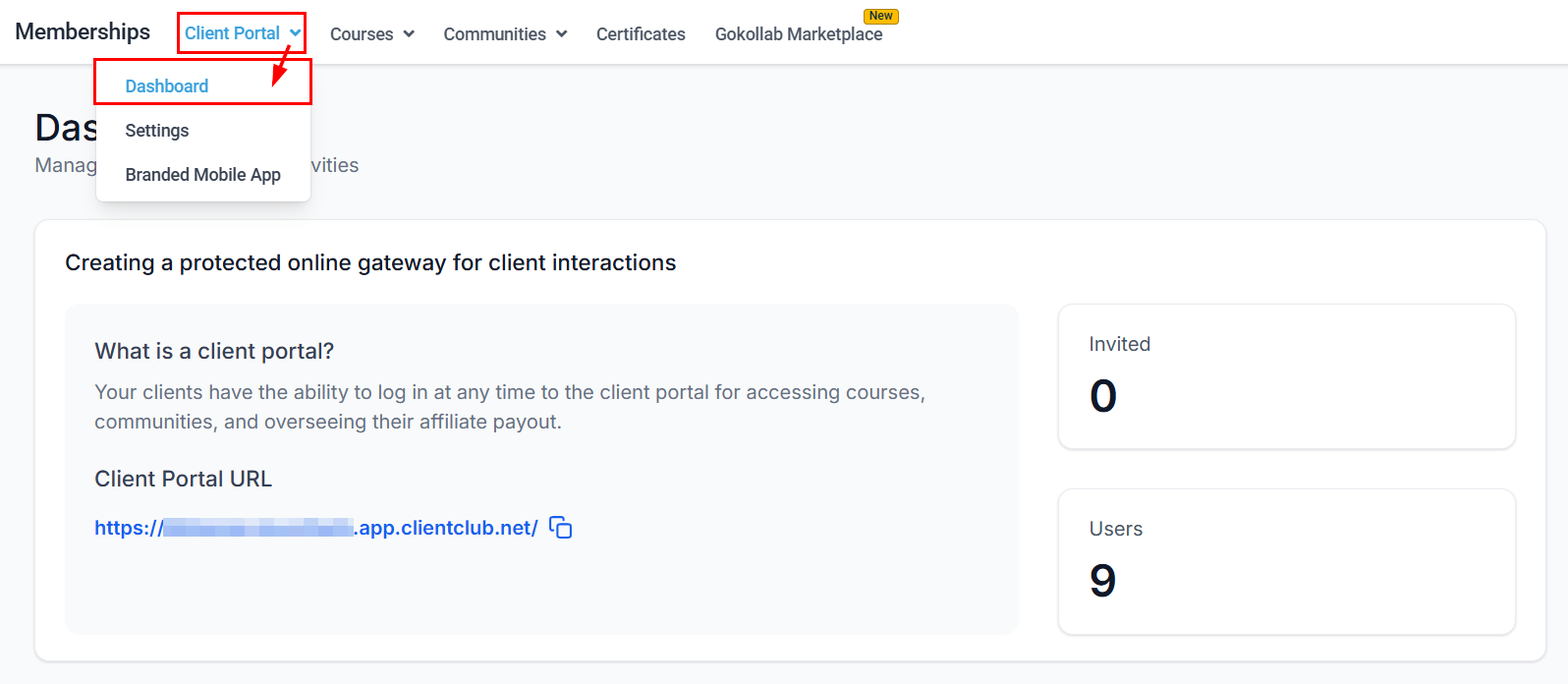Click the Courses tab label
Viewport: 1568px width, 684px height.
pyautogui.click(x=361, y=34)
